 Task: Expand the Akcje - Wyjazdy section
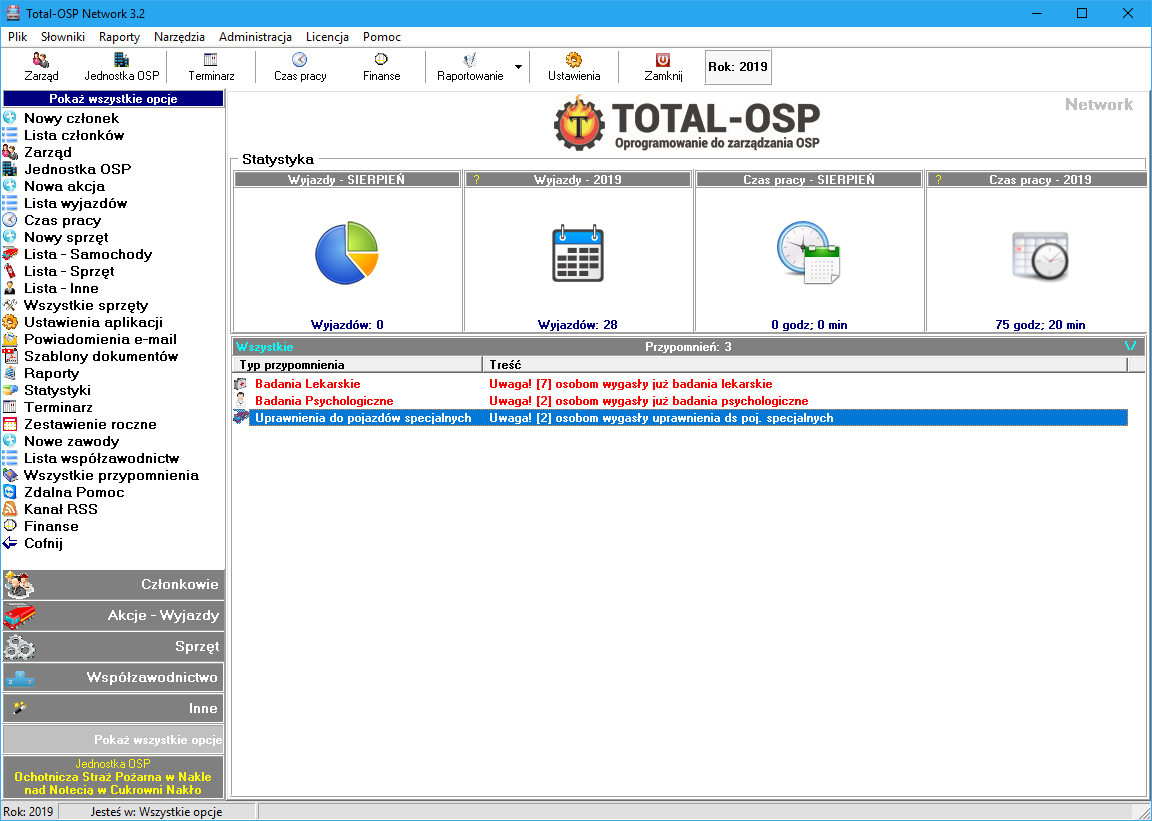pos(113,616)
